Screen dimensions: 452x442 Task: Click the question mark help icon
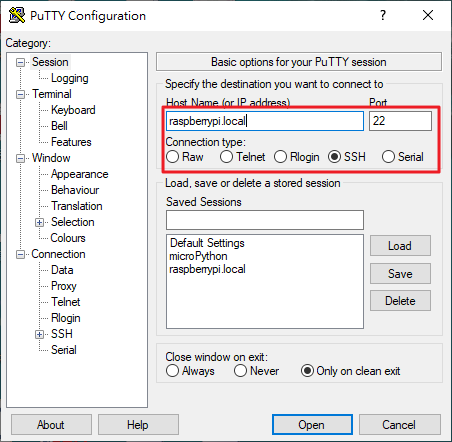click(383, 15)
